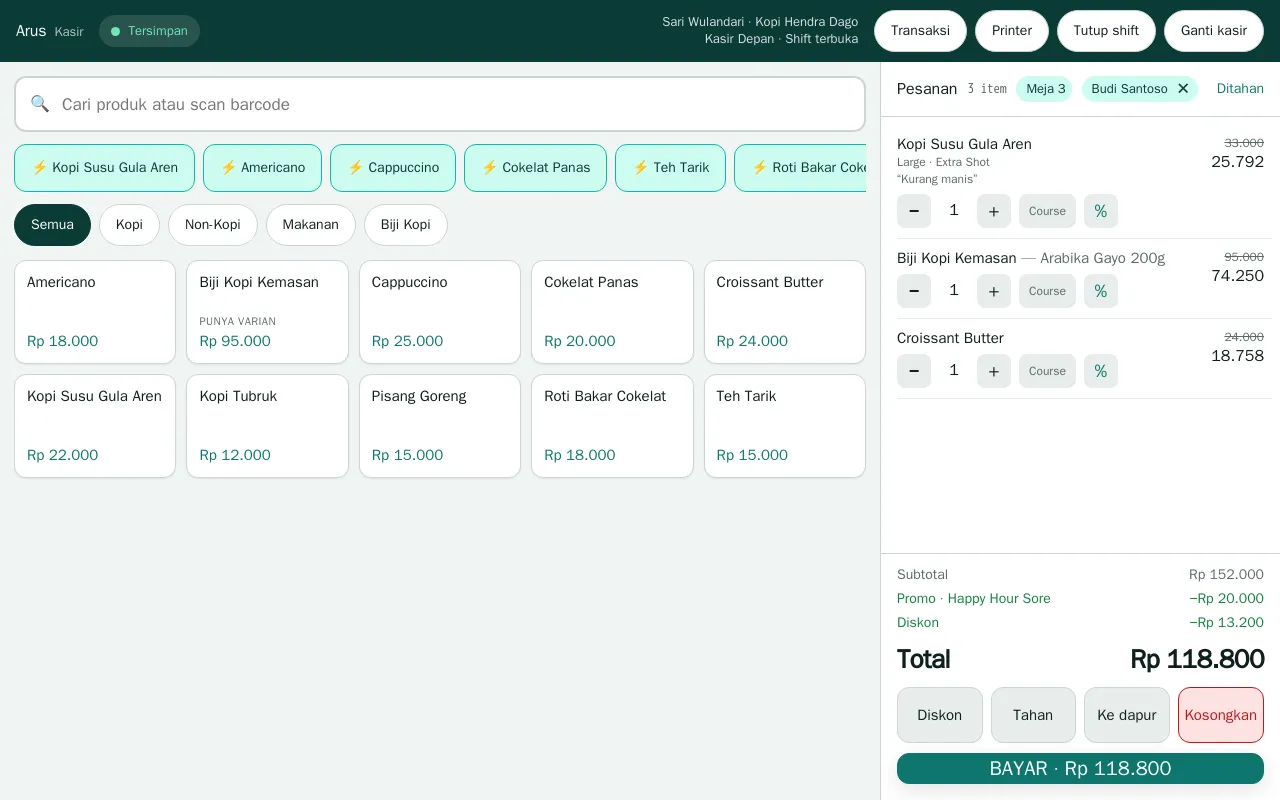Add Roti Bakar Cokelat product card

coord(612,426)
